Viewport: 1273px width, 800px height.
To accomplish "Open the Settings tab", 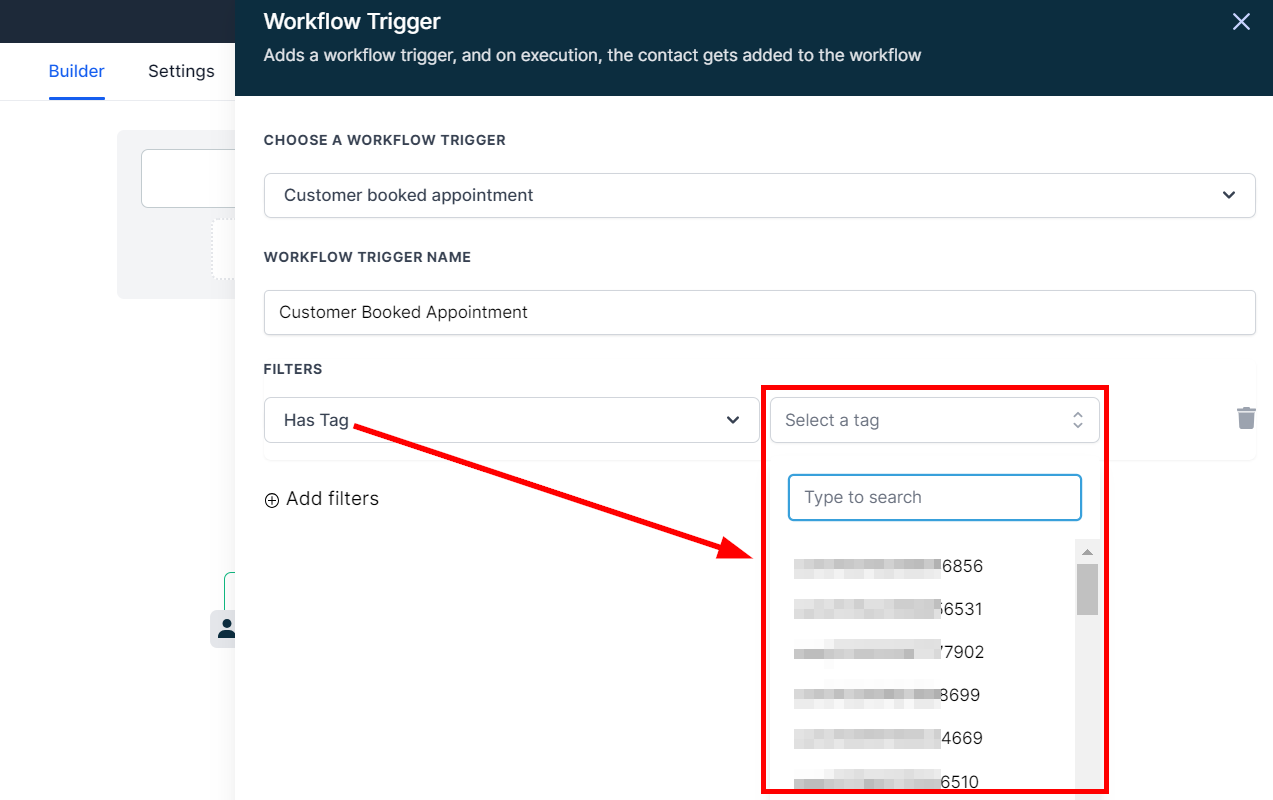I will pos(181,71).
